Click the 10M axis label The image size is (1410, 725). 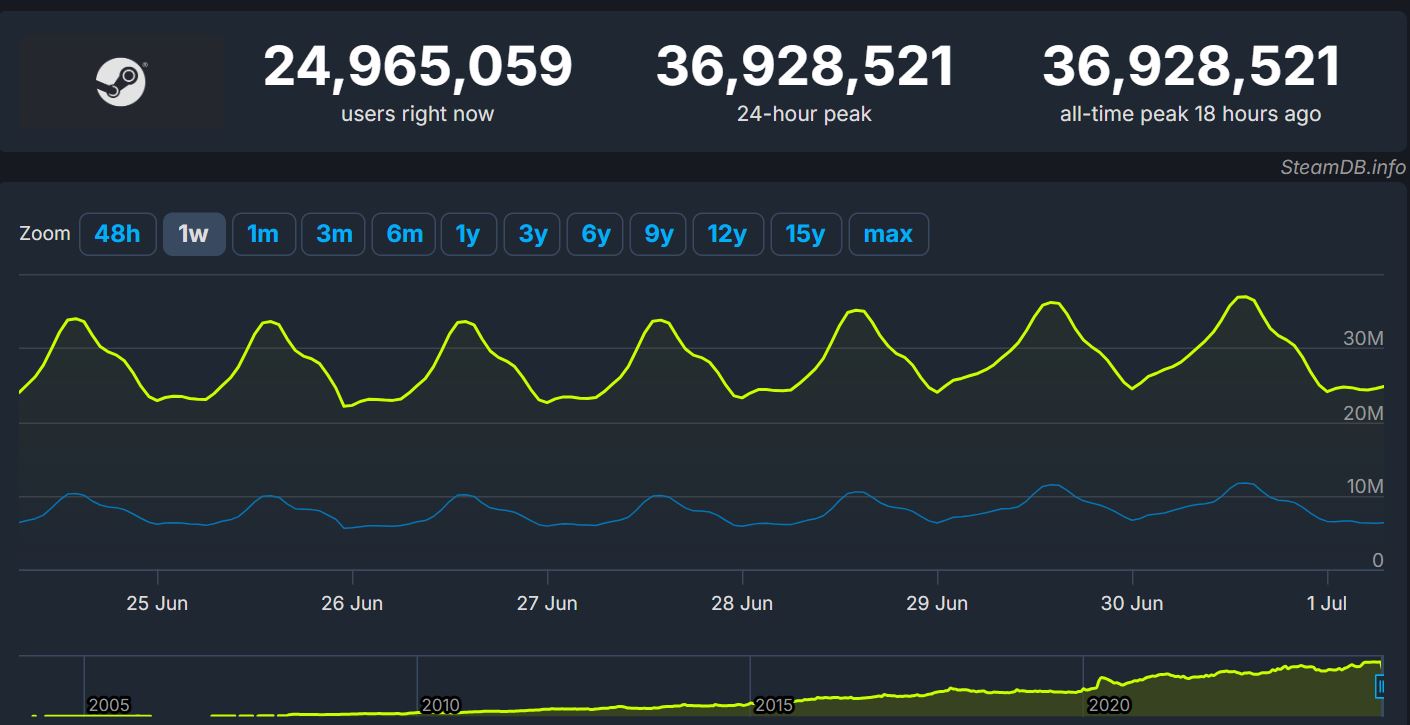[1363, 486]
